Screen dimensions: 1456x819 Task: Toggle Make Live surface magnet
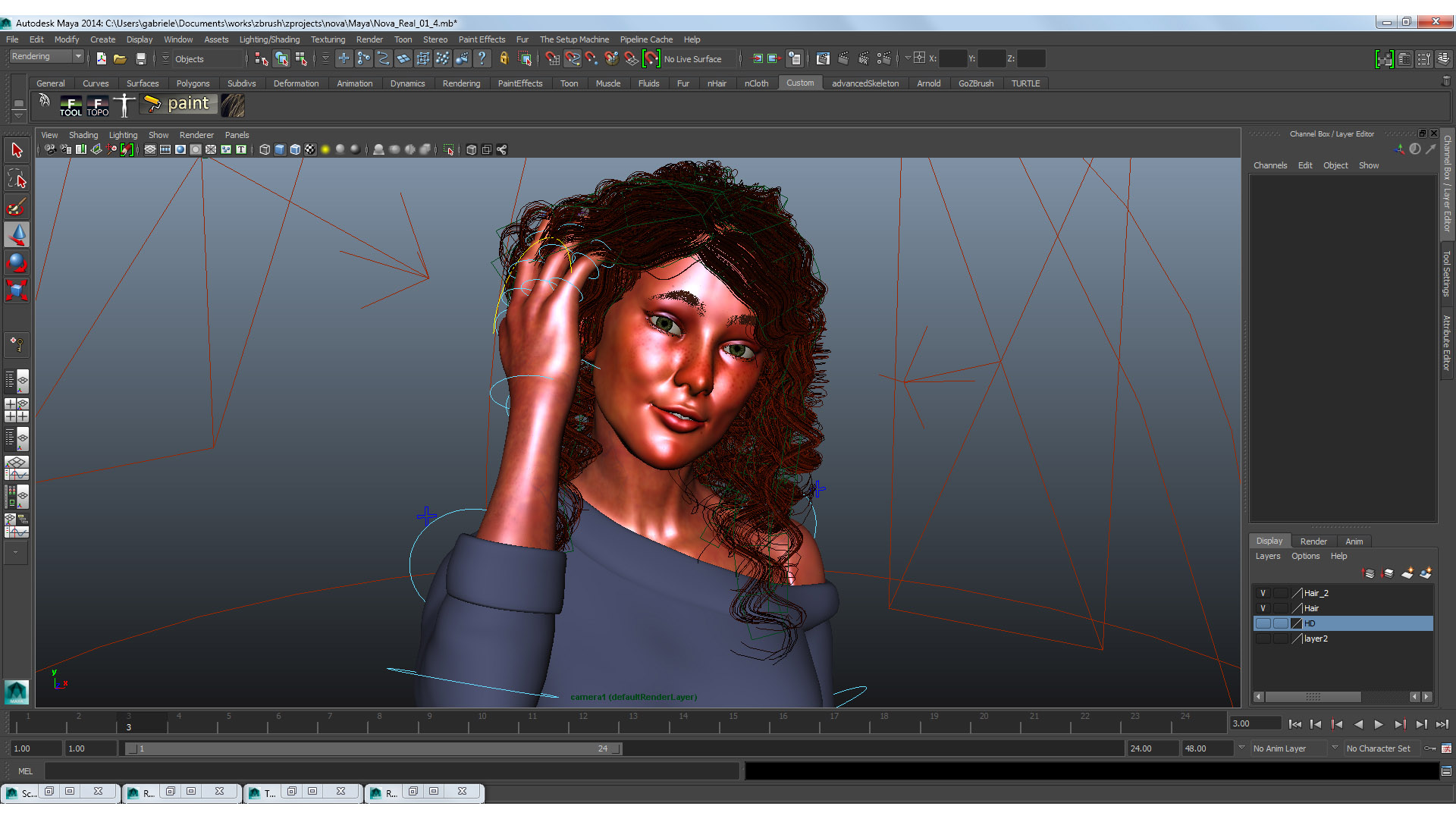coord(651,58)
